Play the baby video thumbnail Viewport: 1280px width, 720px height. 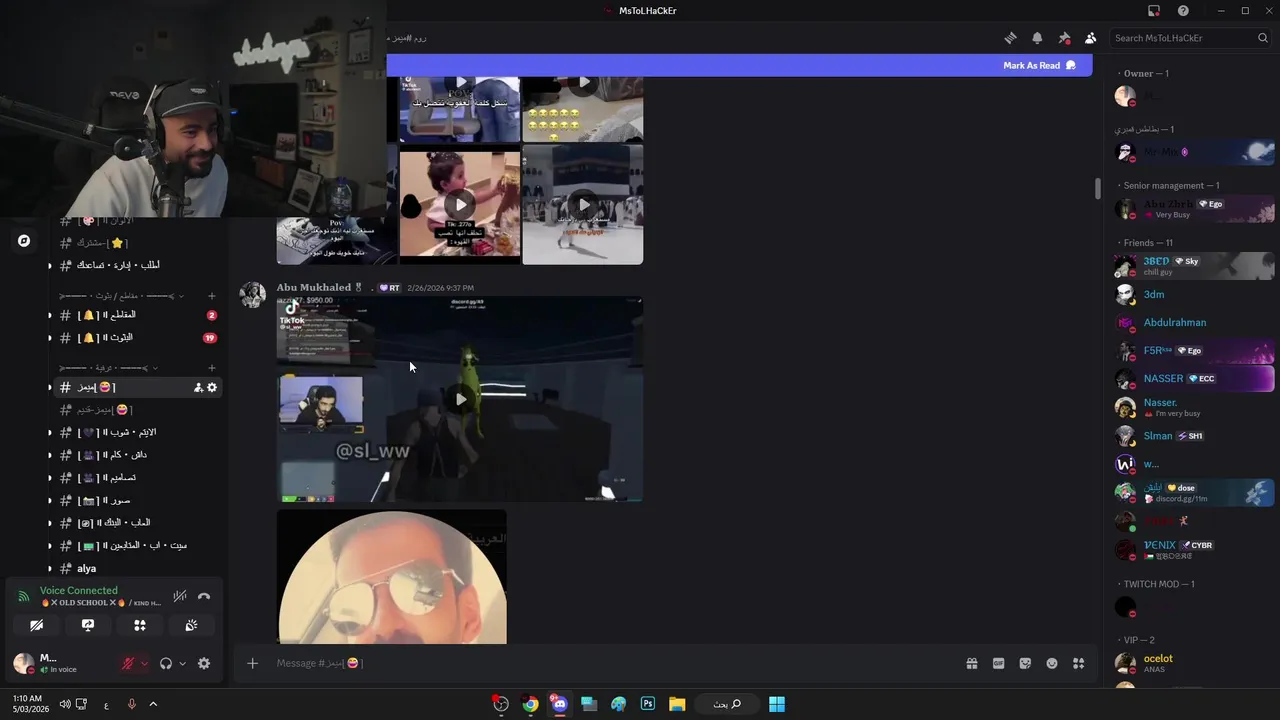[x=459, y=204]
